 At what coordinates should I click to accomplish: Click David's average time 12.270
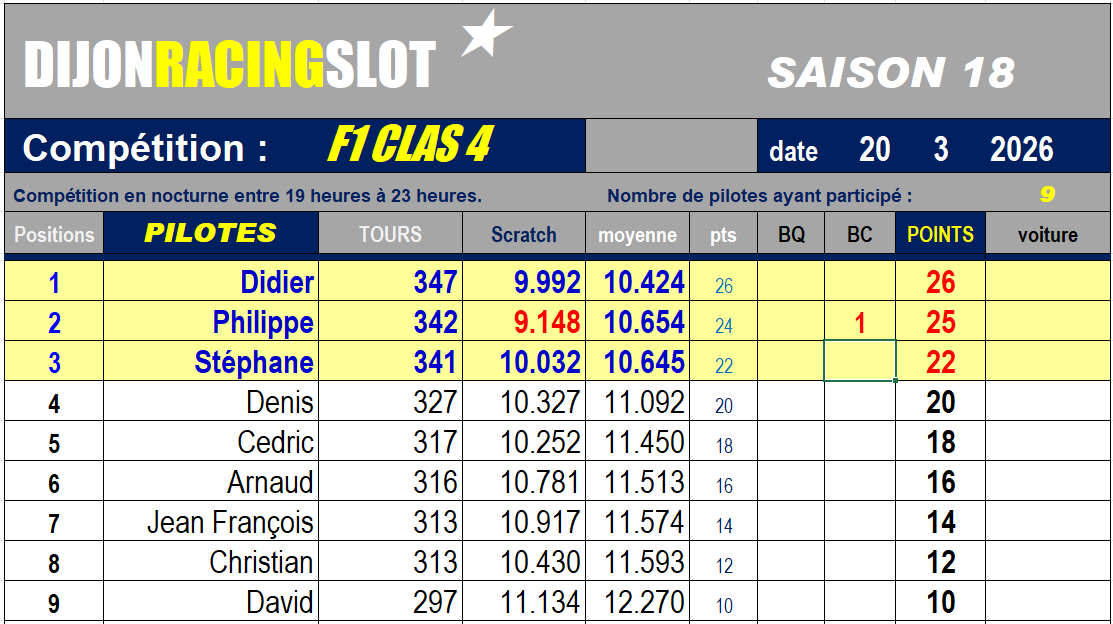pyautogui.click(x=644, y=603)
